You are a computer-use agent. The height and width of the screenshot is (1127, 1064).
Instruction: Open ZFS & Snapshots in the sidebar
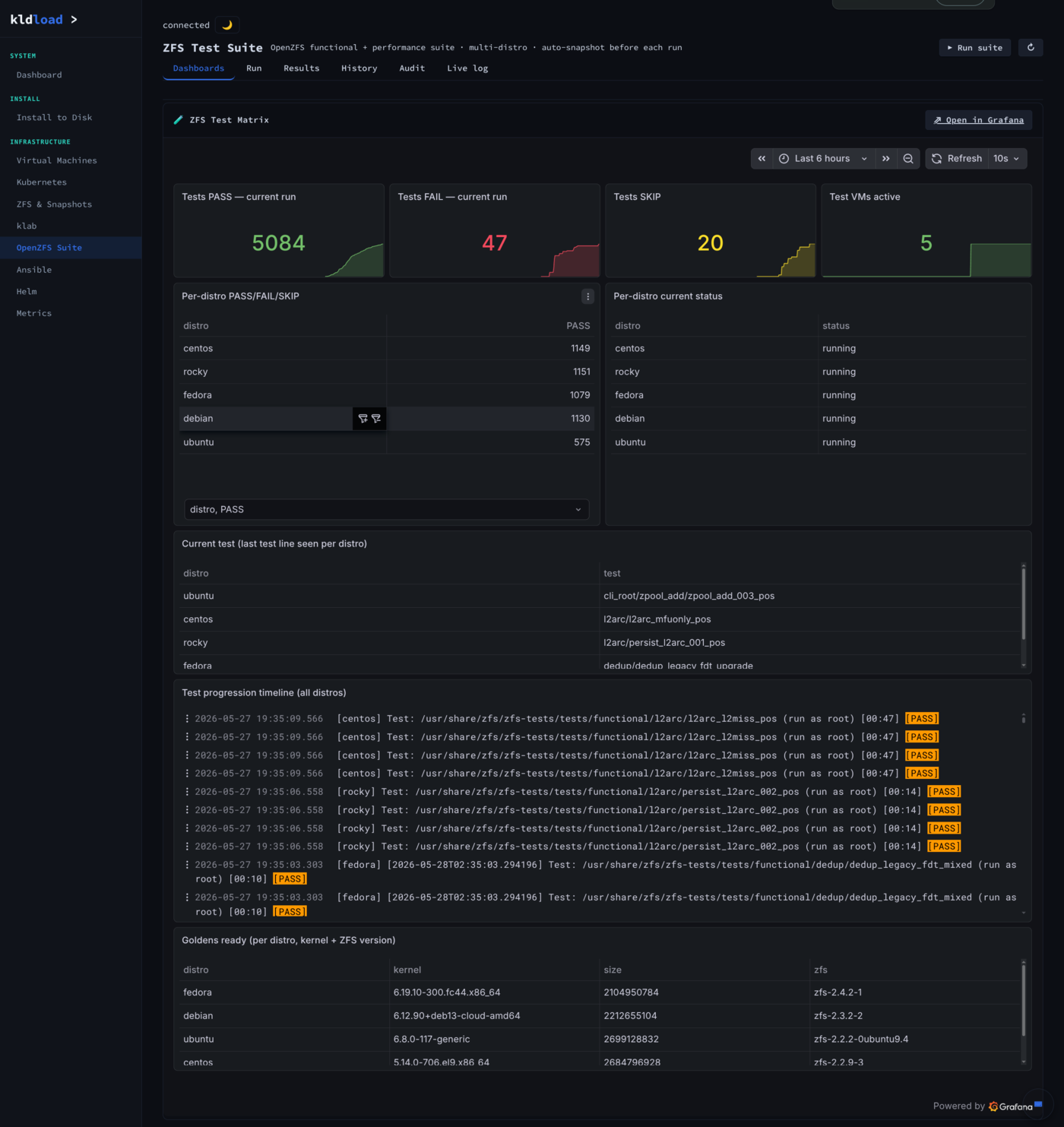(x=71, y=204)
